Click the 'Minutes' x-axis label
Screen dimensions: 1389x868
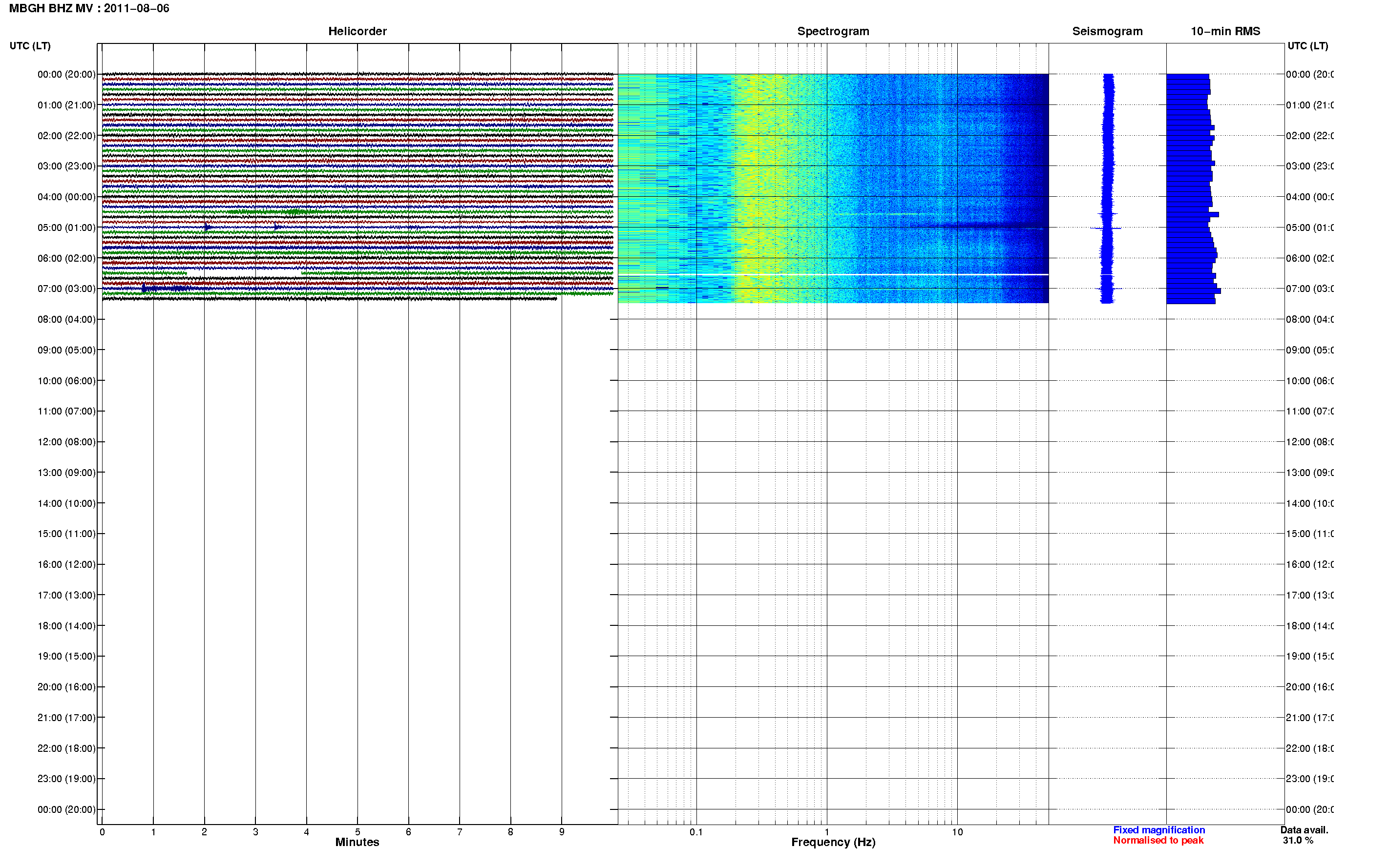coord(357,842)
